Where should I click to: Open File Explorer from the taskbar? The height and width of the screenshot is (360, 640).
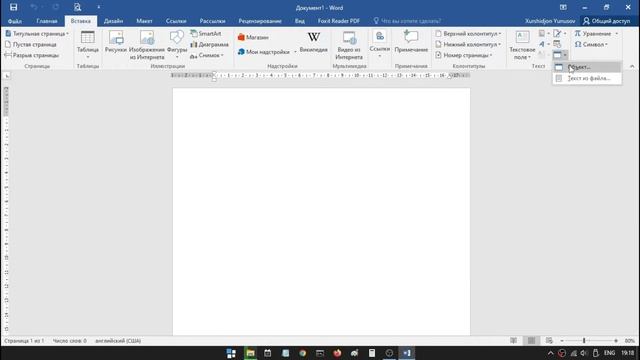[250, 353]
